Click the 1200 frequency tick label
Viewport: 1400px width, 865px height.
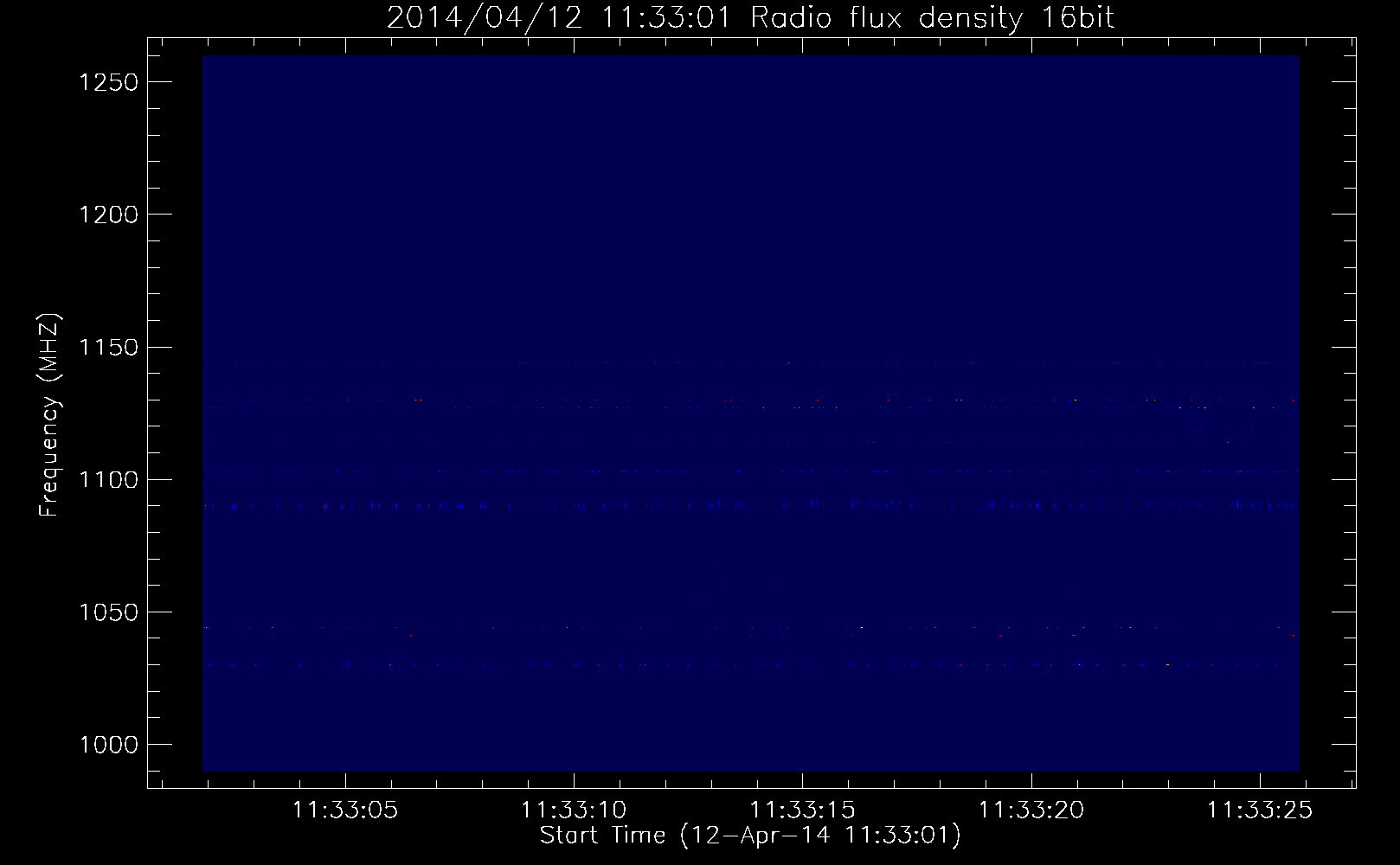[108, 215]
